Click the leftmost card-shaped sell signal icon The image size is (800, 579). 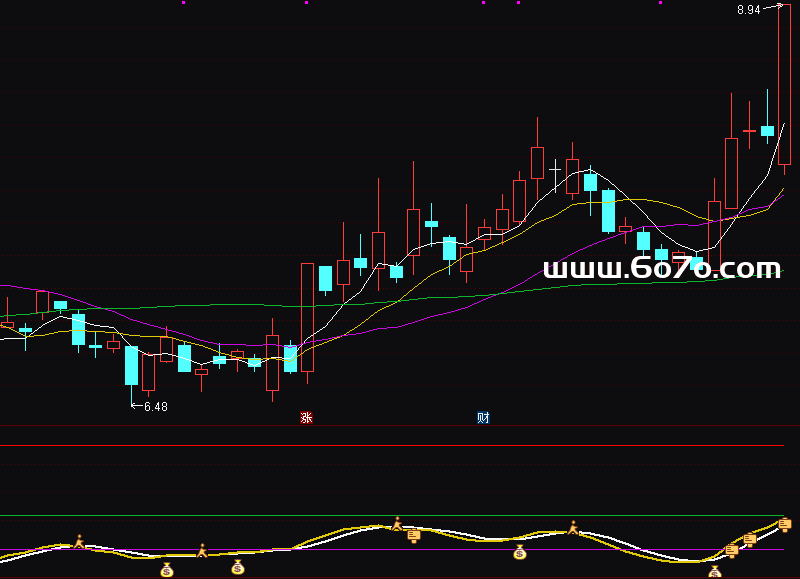[x=413, y=537]
